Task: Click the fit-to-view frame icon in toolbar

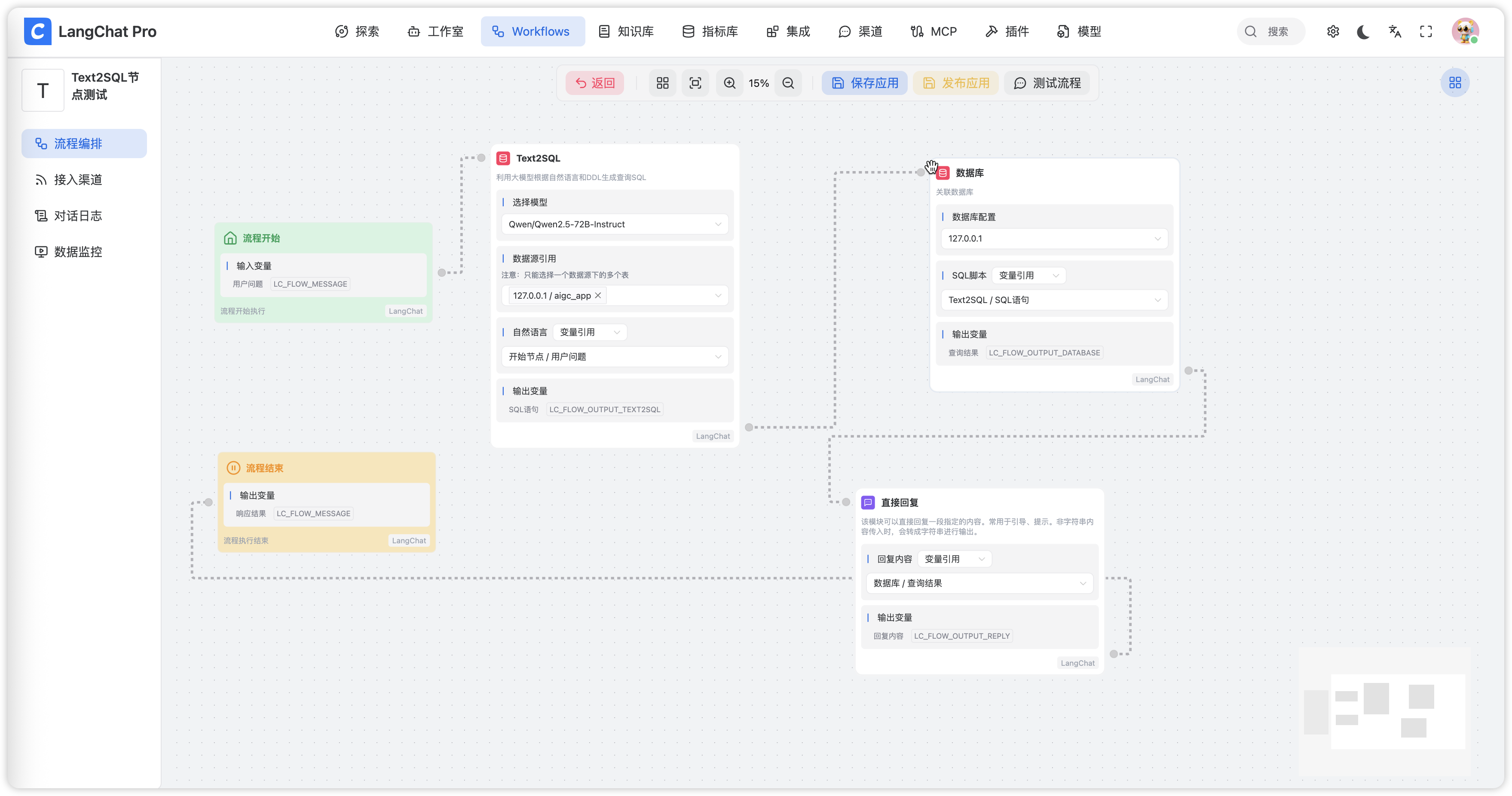Action: point(695,83)
